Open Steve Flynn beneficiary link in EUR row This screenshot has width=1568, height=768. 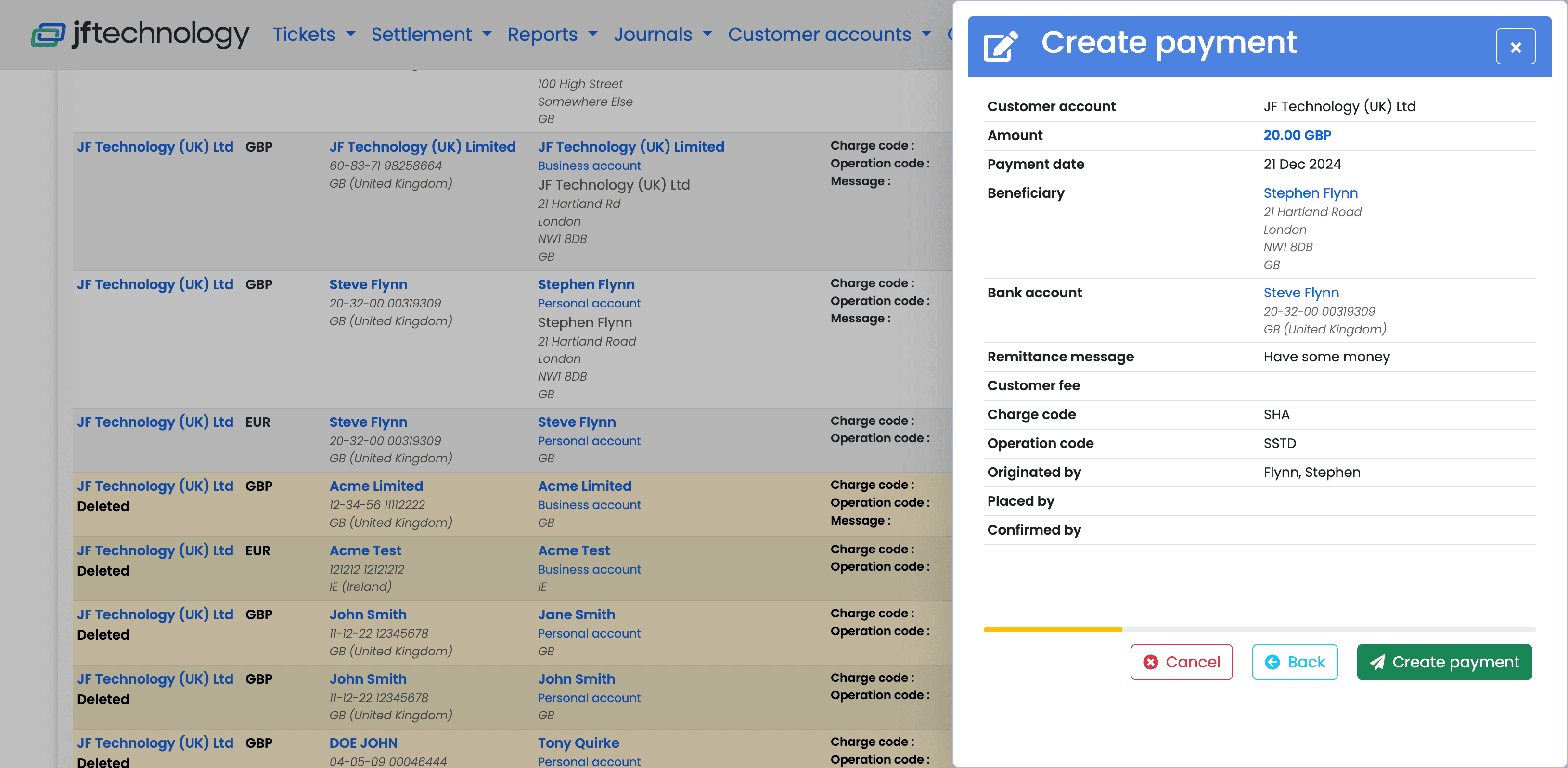(x=577, y=422)
